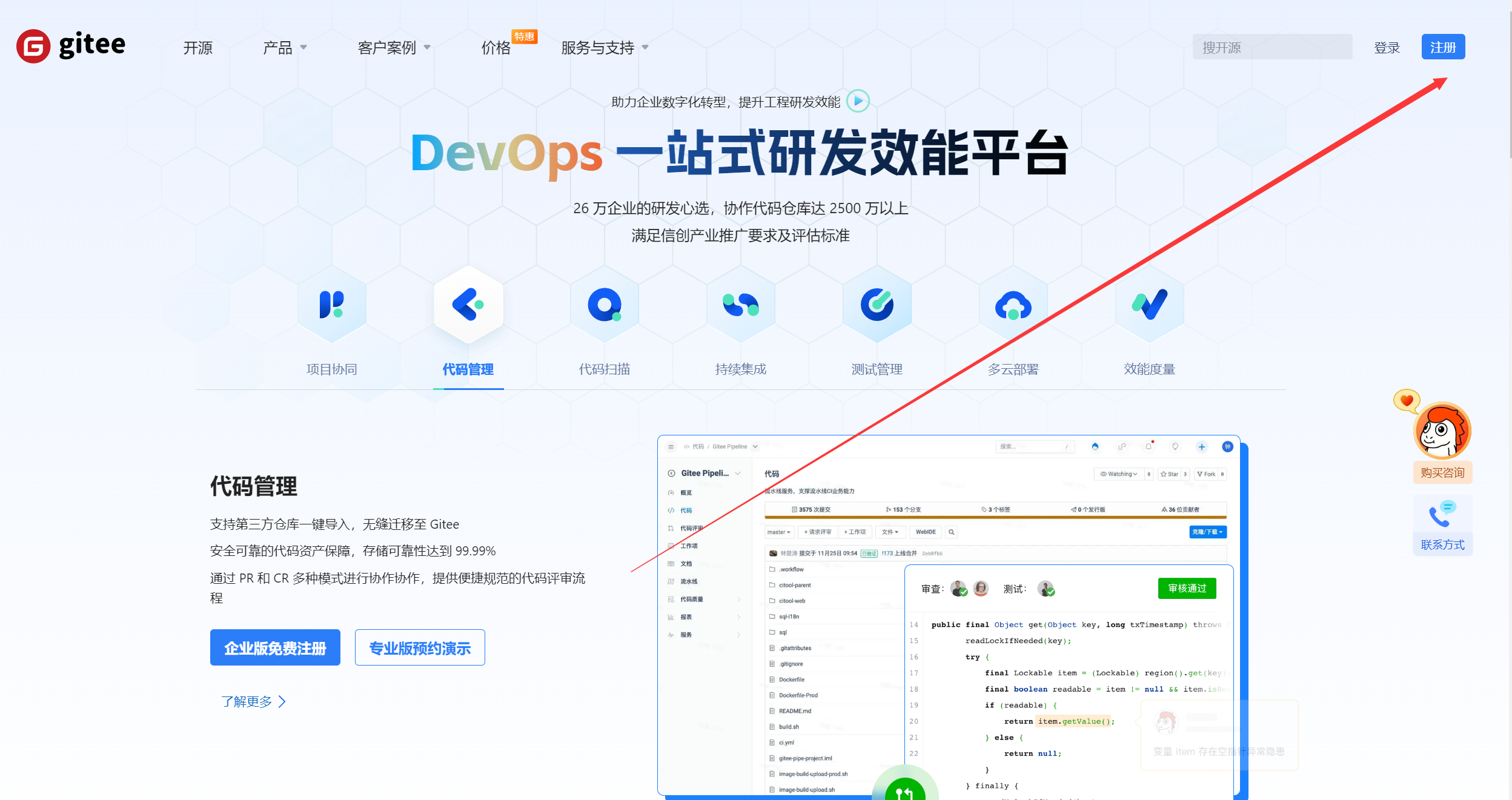The width and height of the screenshot is (1512, 800).
Task: Click the phone icon for 联系方式
Action: click(x=1442, y=515)
